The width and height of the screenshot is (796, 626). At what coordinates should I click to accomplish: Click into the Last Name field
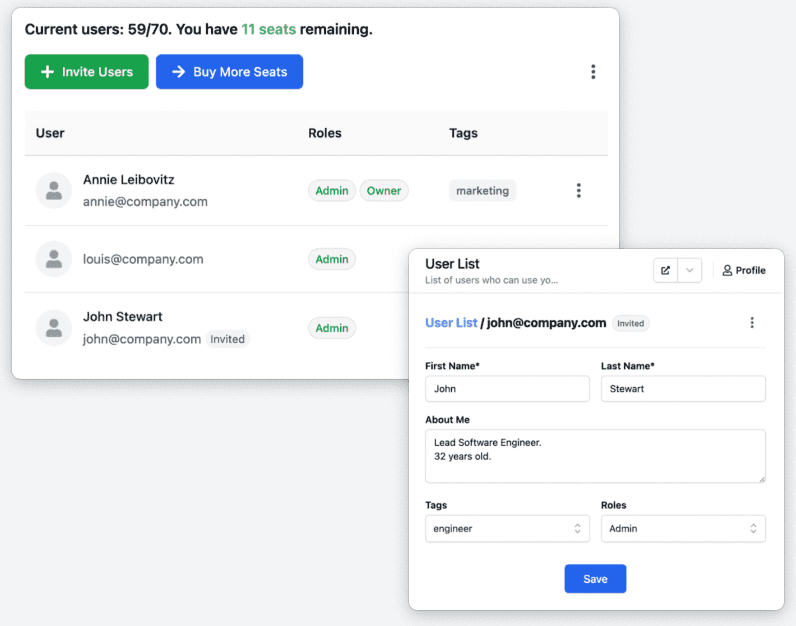(x=682, y=389)
